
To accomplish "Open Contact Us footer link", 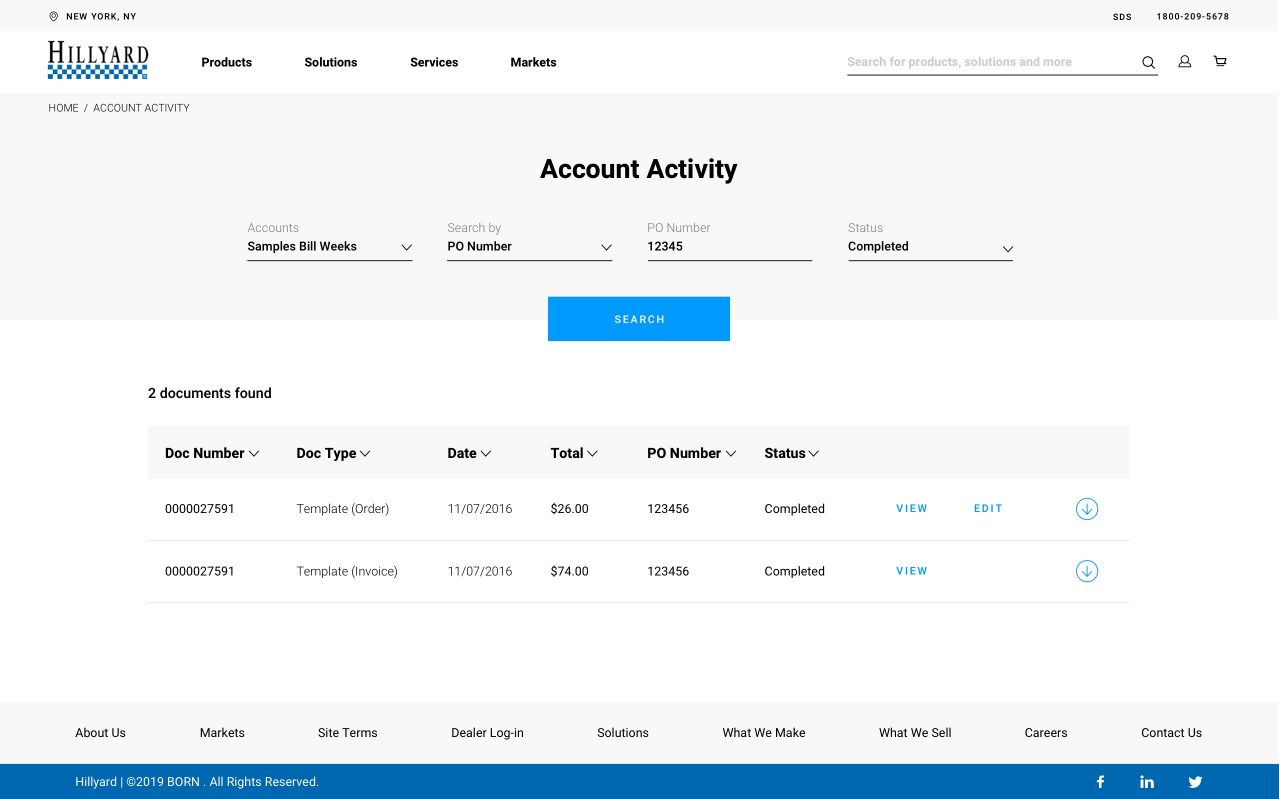I will (1171, 733).
